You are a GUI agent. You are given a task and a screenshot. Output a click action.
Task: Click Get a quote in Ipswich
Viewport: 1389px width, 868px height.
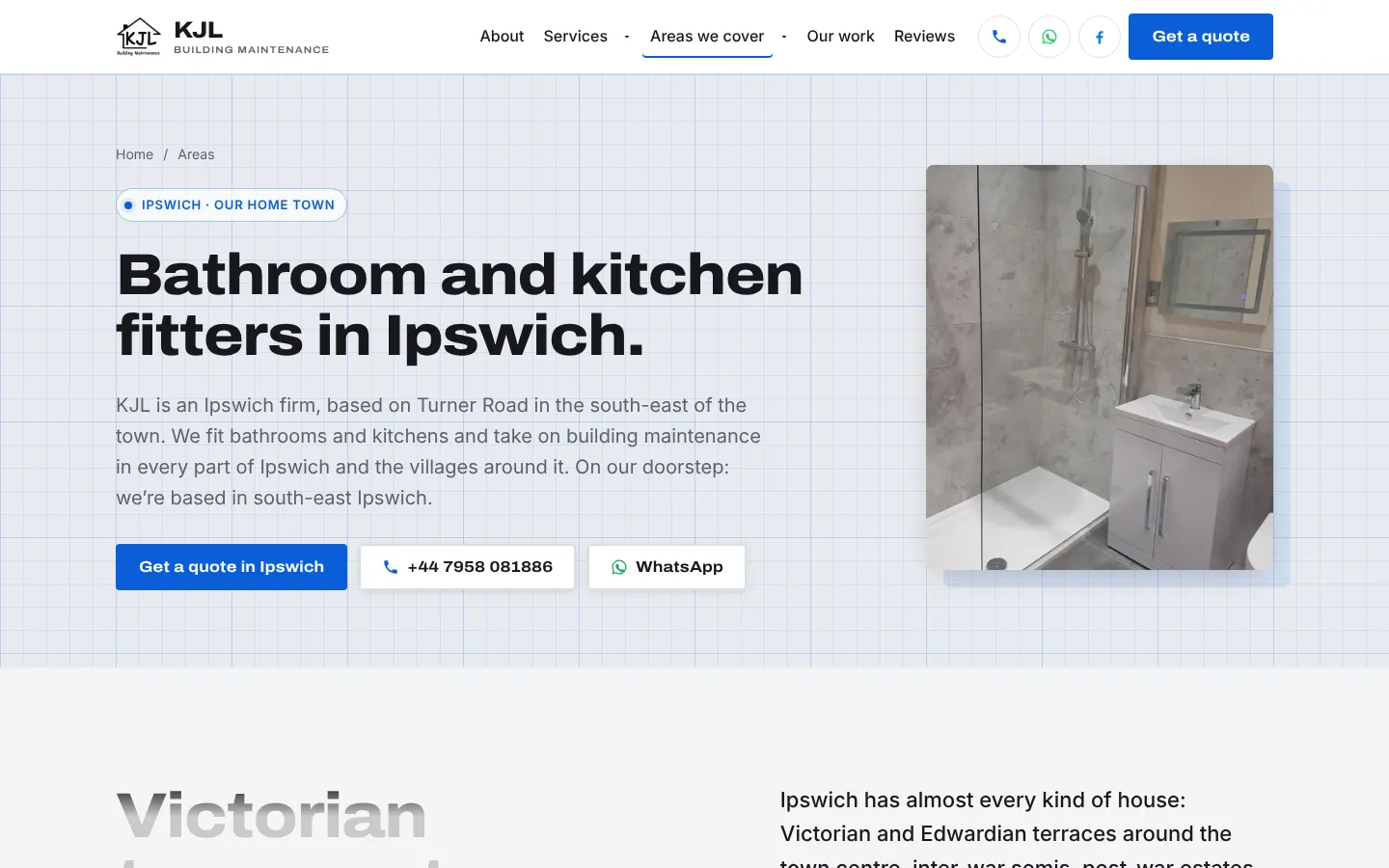[231, 567]
